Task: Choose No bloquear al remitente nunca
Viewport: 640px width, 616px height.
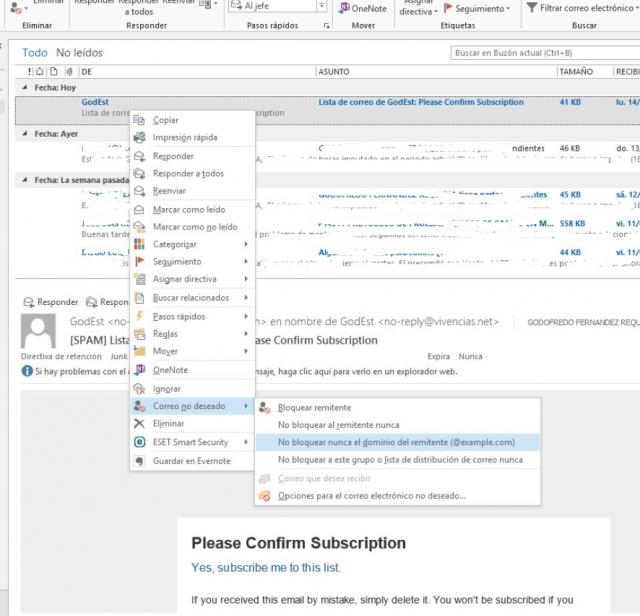Action: (398, 425)
